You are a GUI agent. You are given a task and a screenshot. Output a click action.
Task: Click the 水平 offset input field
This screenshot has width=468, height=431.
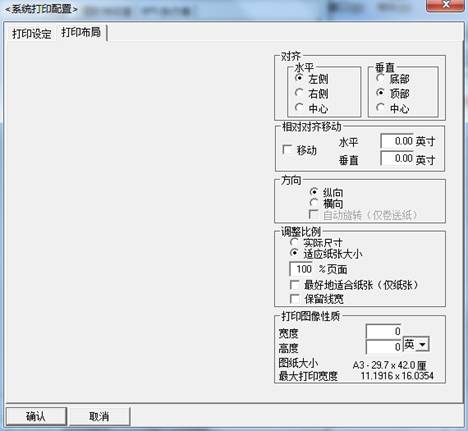[x=397, y=141]
